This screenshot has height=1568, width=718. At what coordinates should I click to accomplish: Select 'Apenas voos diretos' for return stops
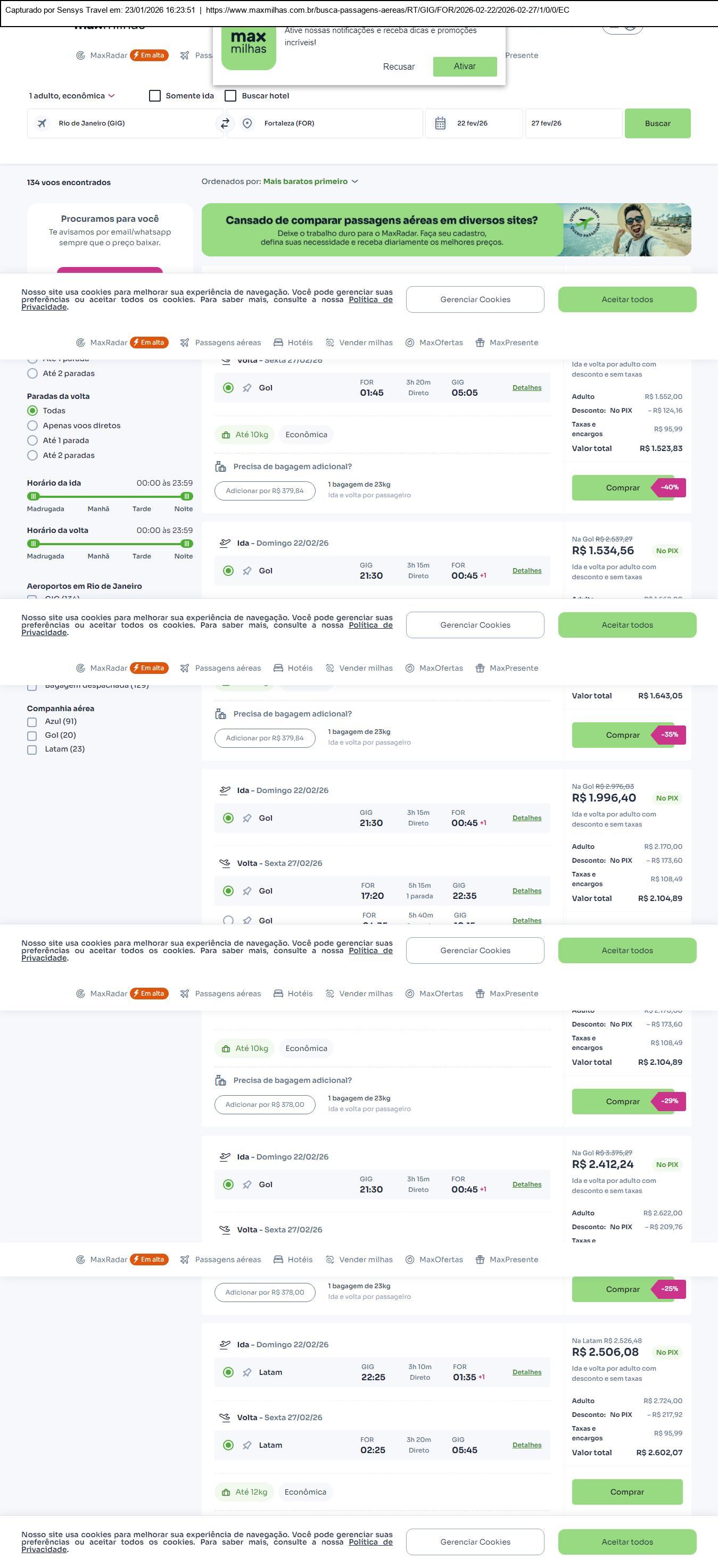click(33, 426)
